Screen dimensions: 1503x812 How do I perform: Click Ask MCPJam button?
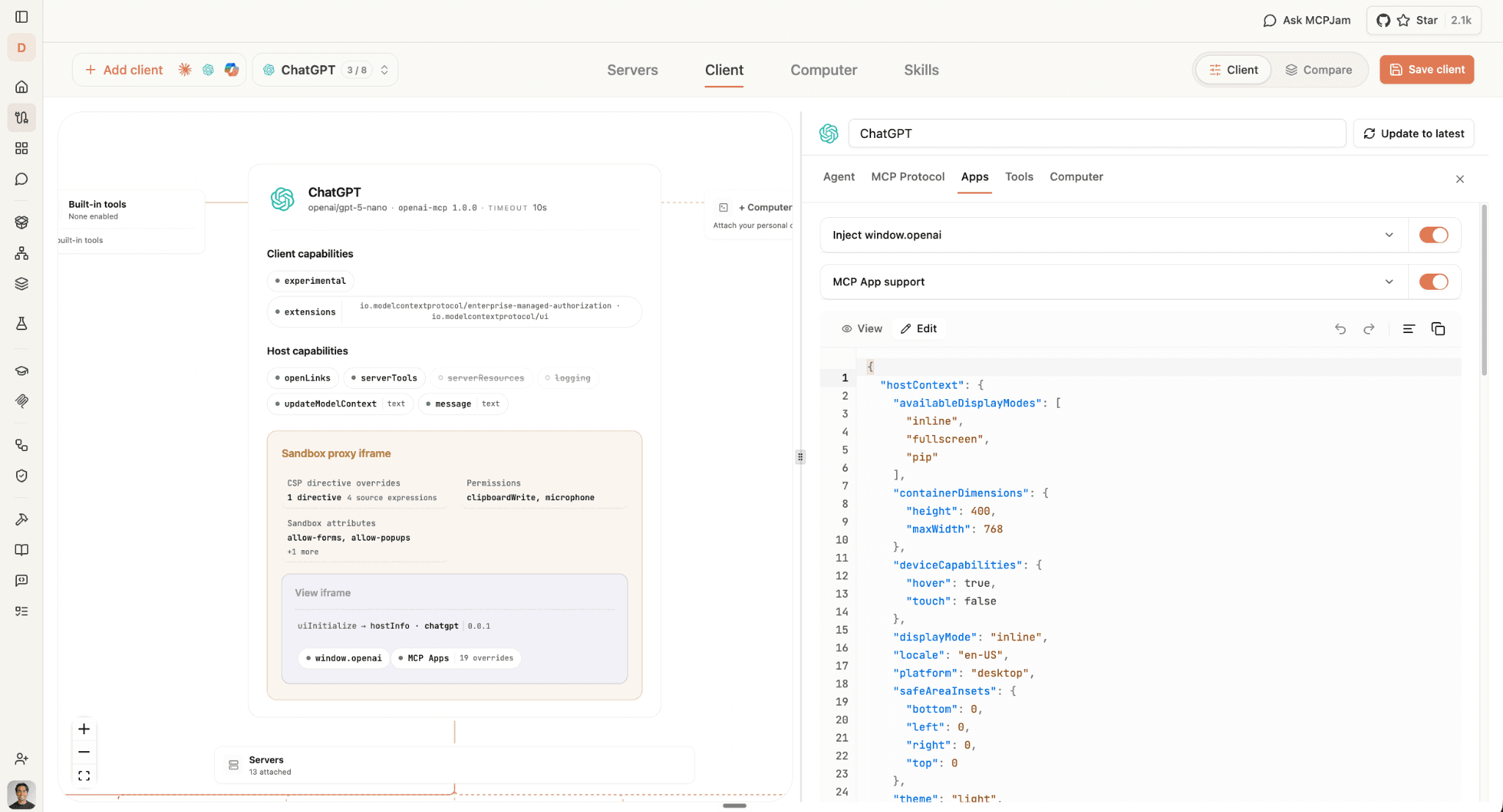[1307, 21]
